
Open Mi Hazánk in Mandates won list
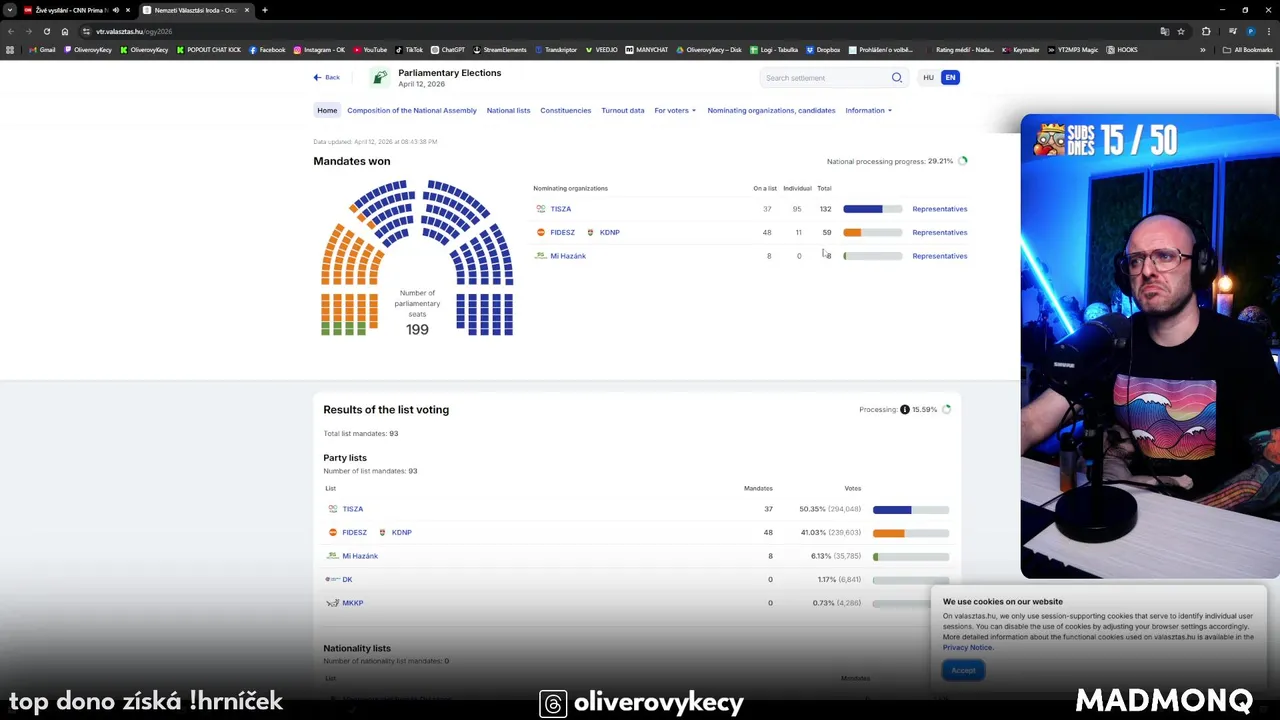[x=568, y=256]
